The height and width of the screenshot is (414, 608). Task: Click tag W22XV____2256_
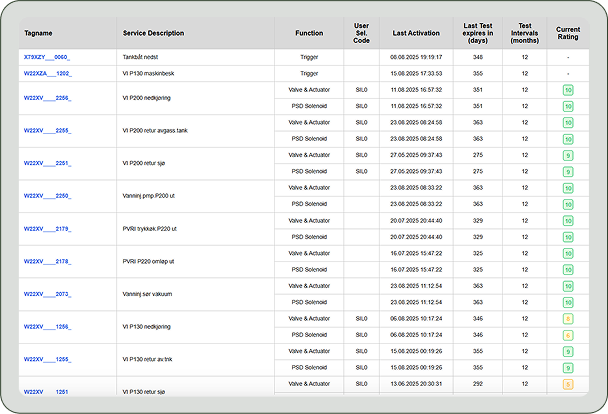47,98
